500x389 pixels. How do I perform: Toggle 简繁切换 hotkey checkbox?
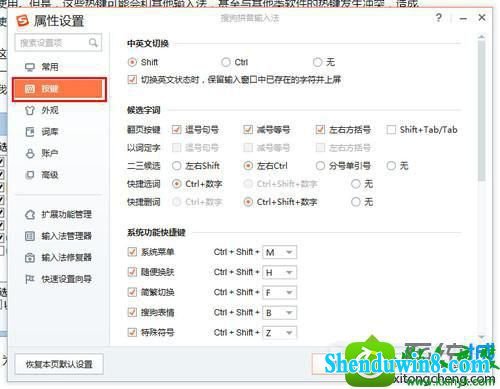132,292
